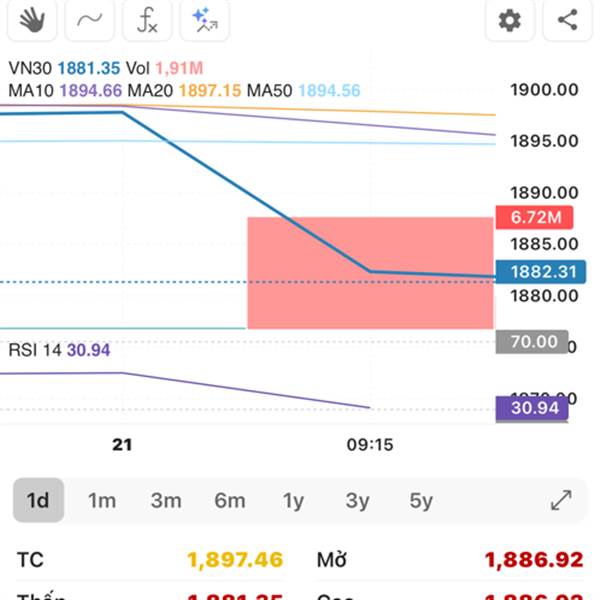The height and width of the screenshot is (600, 600).
Task: Show the 5y time range
Action: (x=421, y=501)
